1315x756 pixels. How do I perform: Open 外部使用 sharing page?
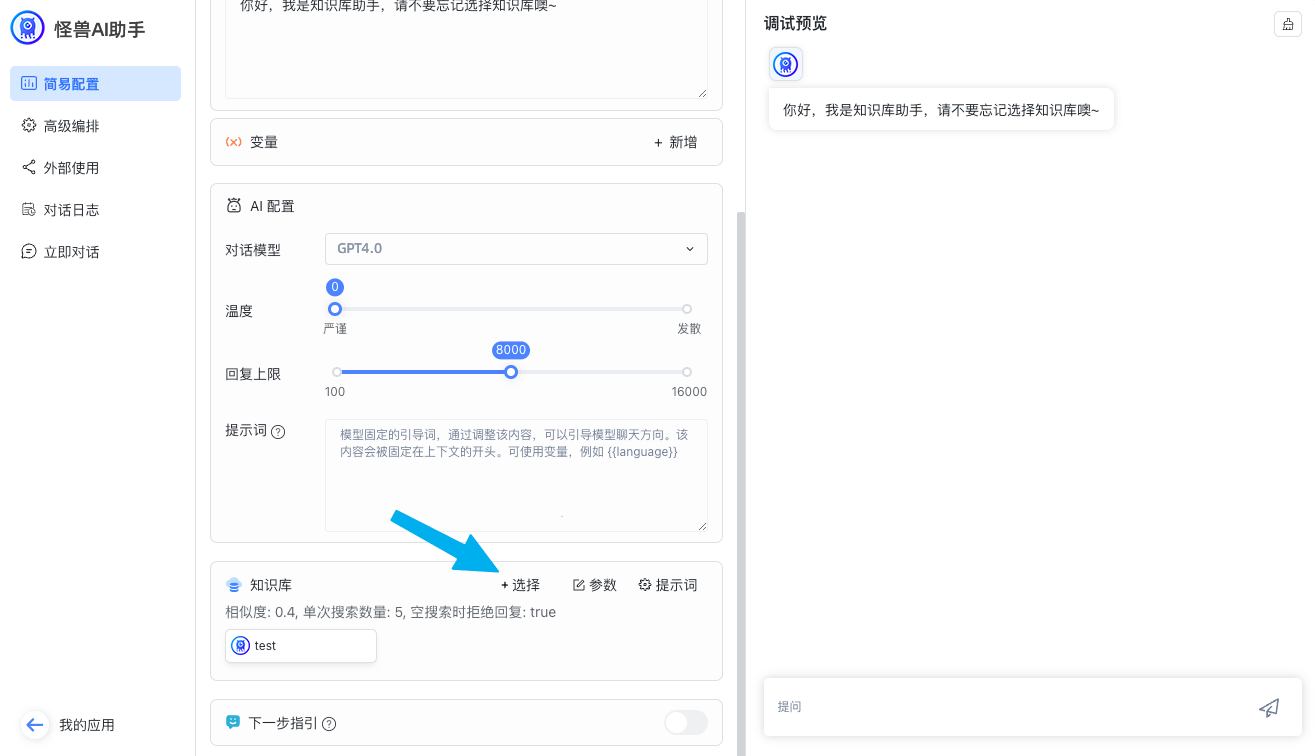[x=95, y=168]
